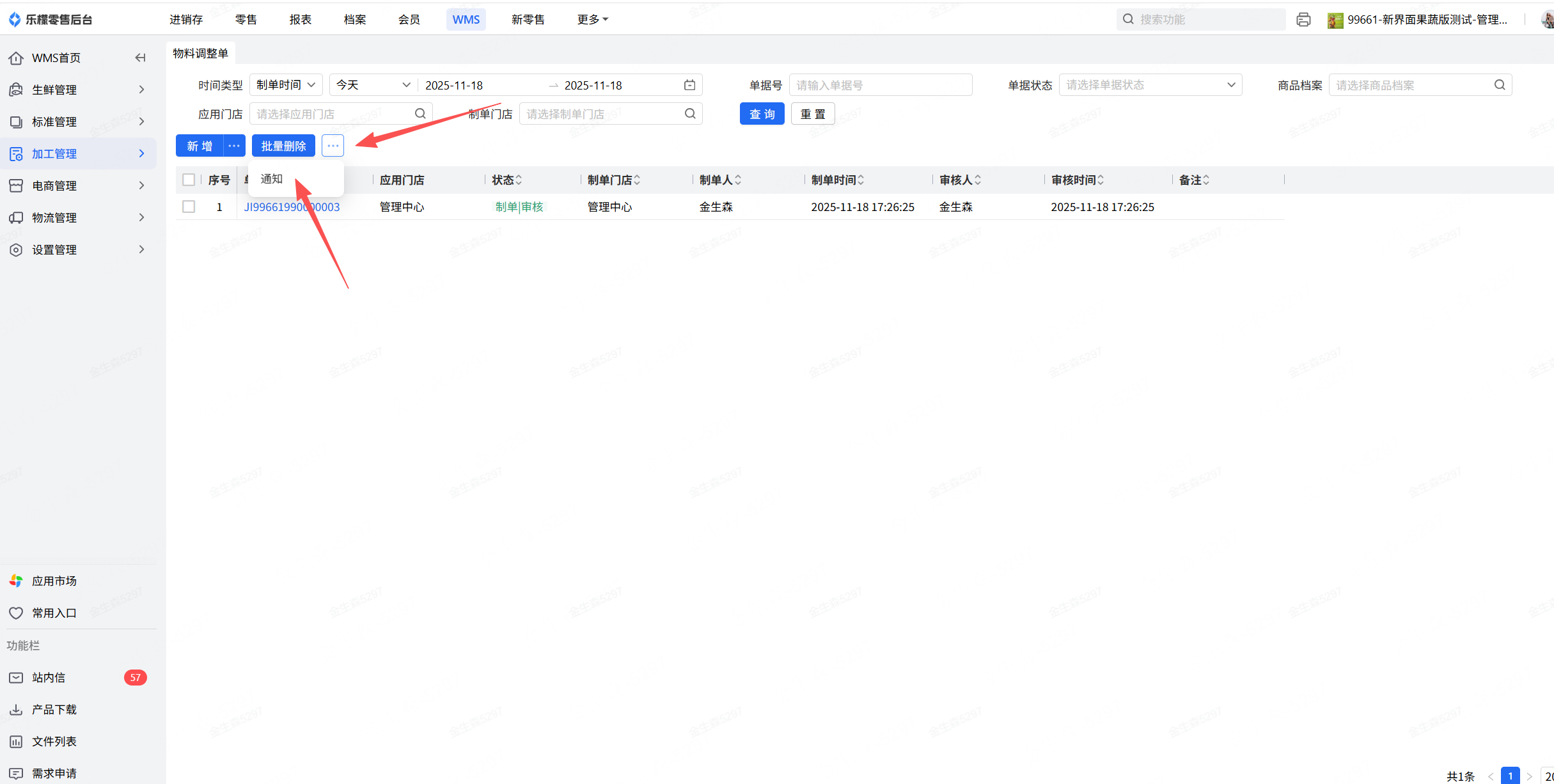The width and height of the screenshot is (1554, 784).
Task: Click the ellipsis beside 新增 button
Action: tap(234, 146)
